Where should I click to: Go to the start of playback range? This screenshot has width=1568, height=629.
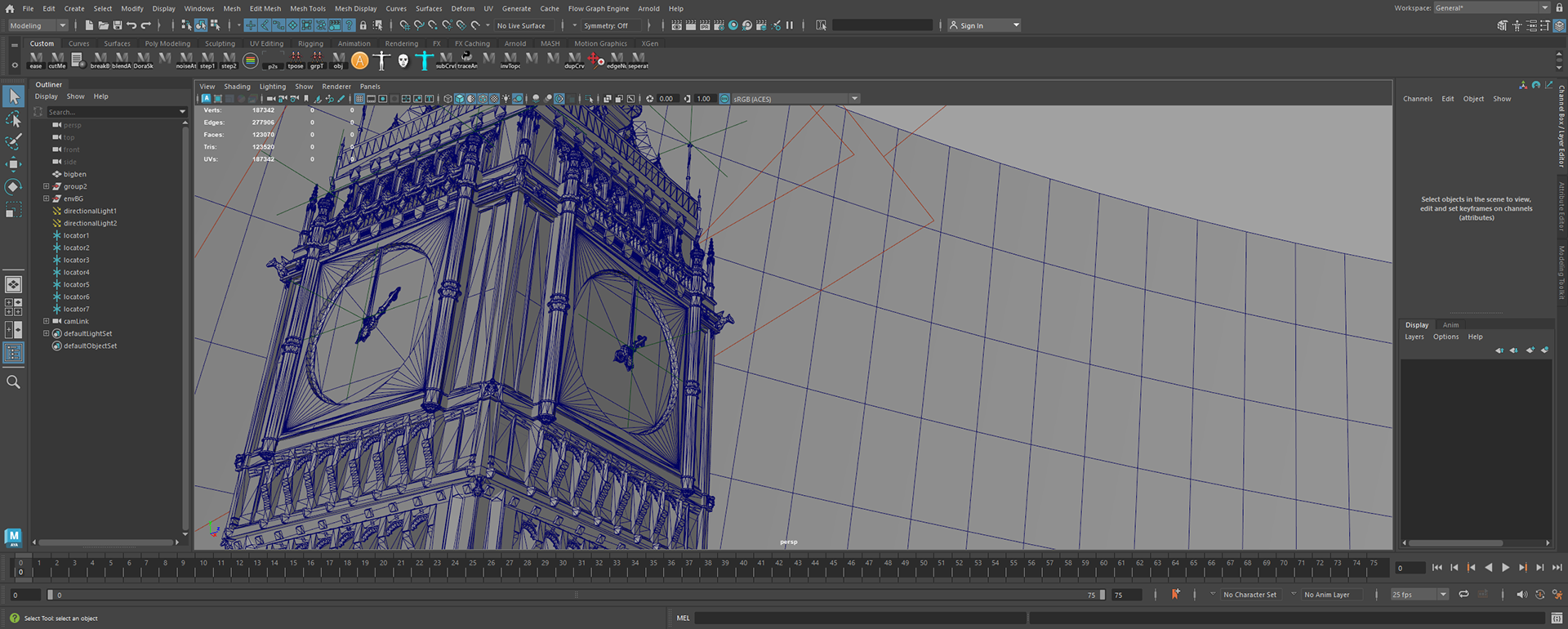click(1437, 567)
